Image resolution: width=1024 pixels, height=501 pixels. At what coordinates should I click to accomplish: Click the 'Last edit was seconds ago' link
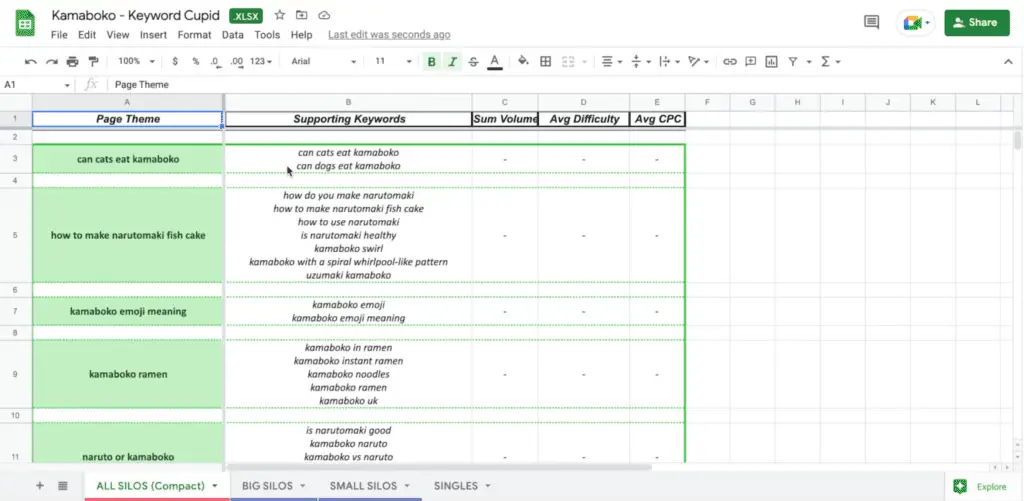tap(389, 35)
